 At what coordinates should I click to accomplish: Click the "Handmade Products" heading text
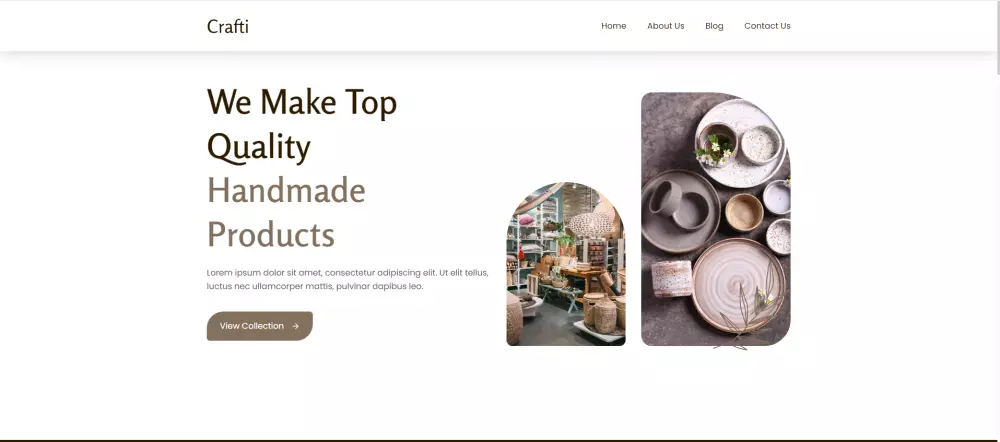(286, 212)
